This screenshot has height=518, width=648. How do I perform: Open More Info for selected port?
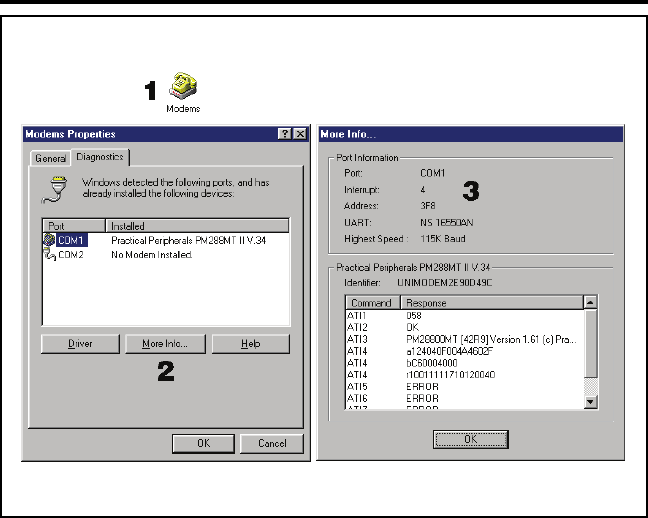[165, 344]
